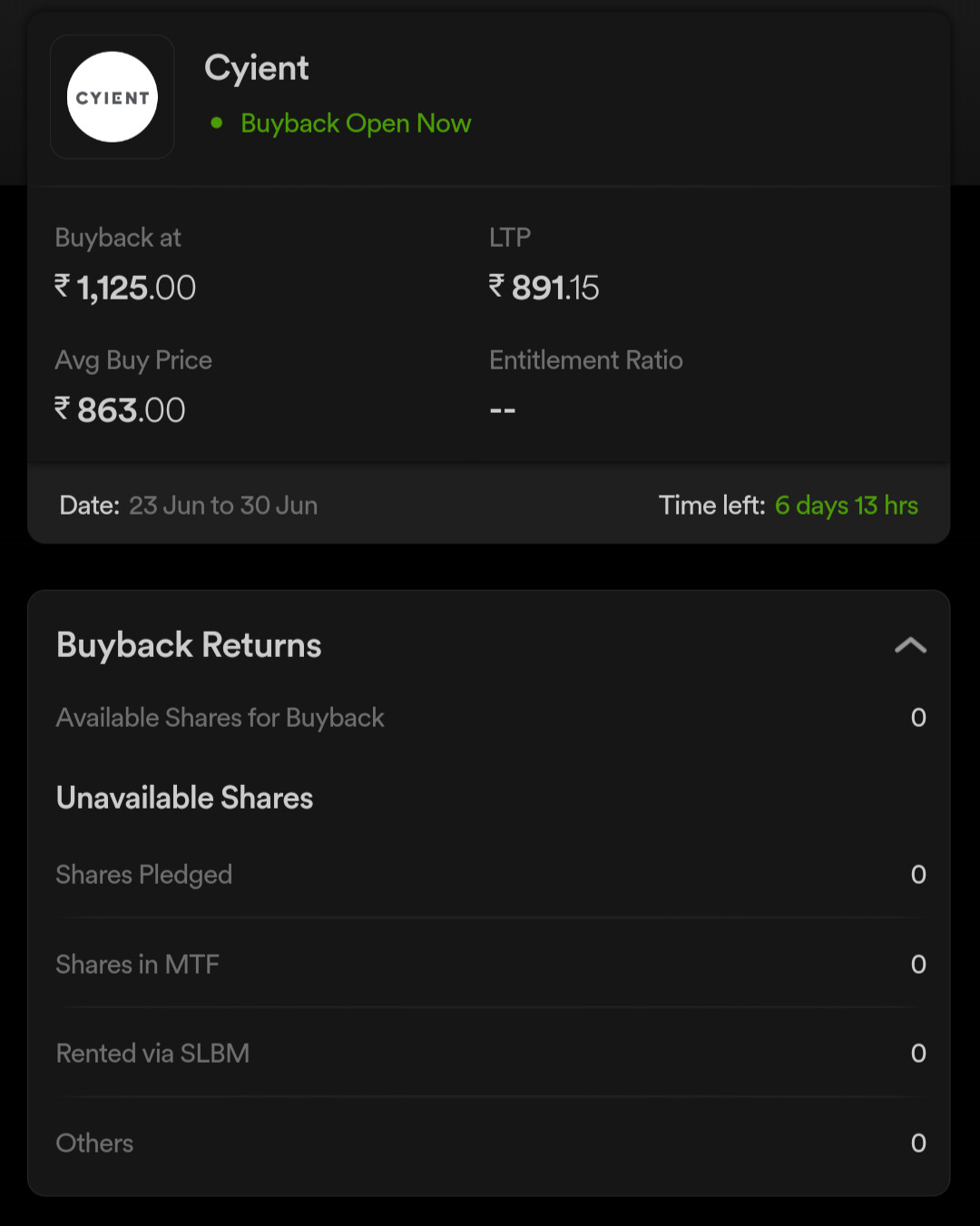This screenshot has width=980, height=1226.
Task: Click the Buyback Returns heading
Action: coord(189,645)
